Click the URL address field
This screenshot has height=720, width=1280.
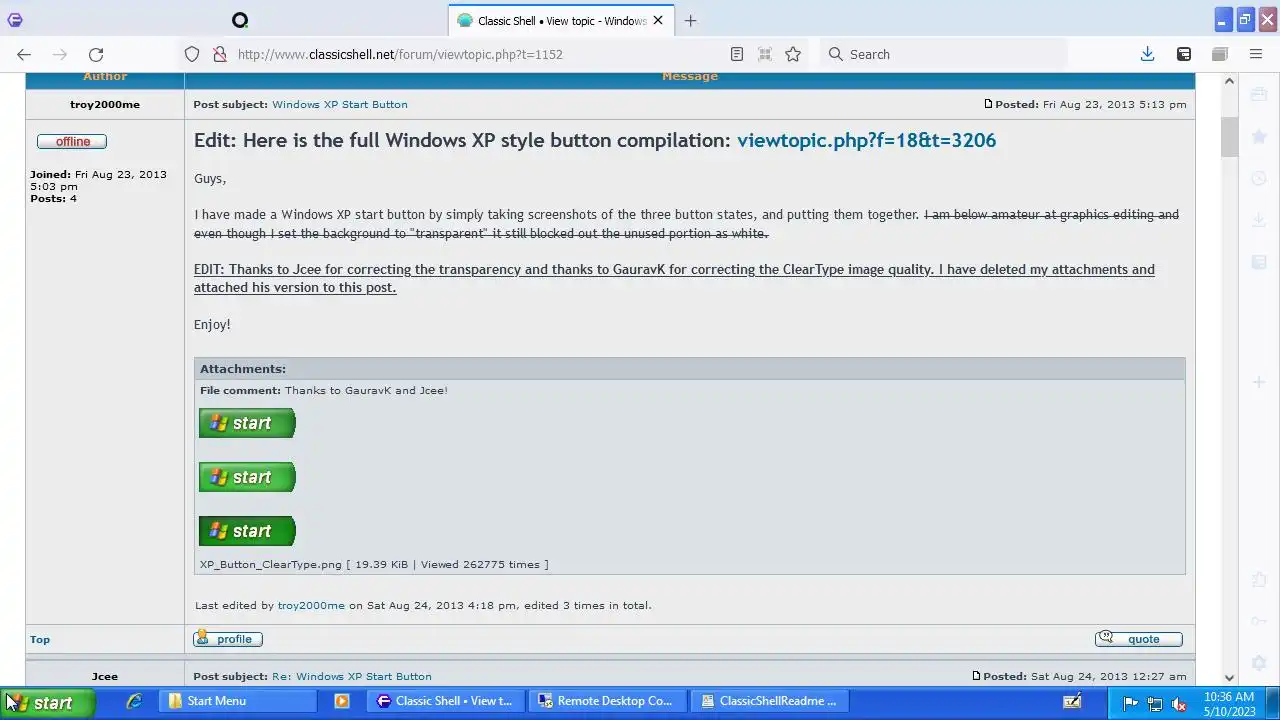click(x=480, y=54)
